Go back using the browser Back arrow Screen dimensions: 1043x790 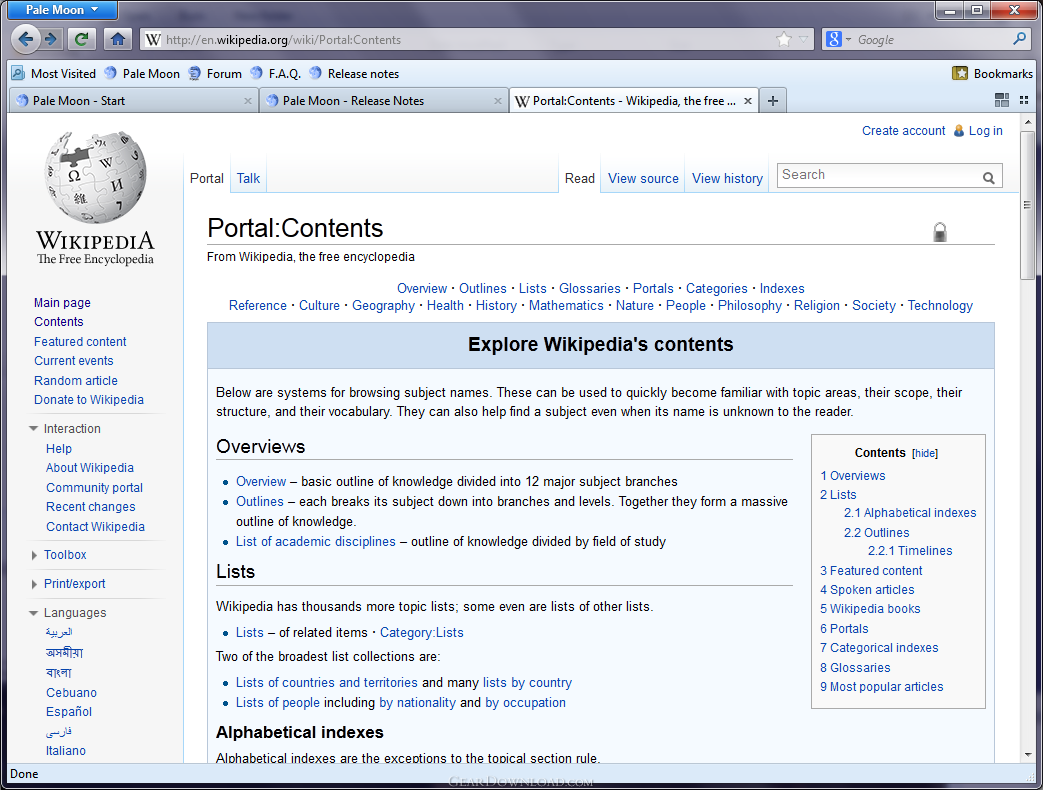[26, 39]
